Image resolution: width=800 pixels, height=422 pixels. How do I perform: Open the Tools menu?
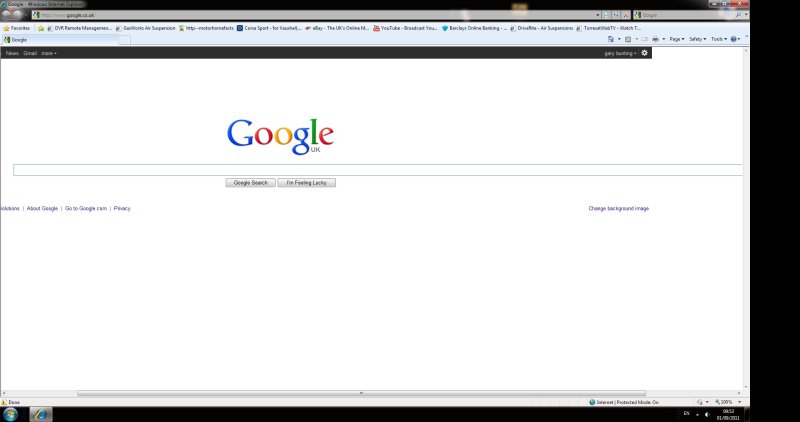(x=719, y=39)
